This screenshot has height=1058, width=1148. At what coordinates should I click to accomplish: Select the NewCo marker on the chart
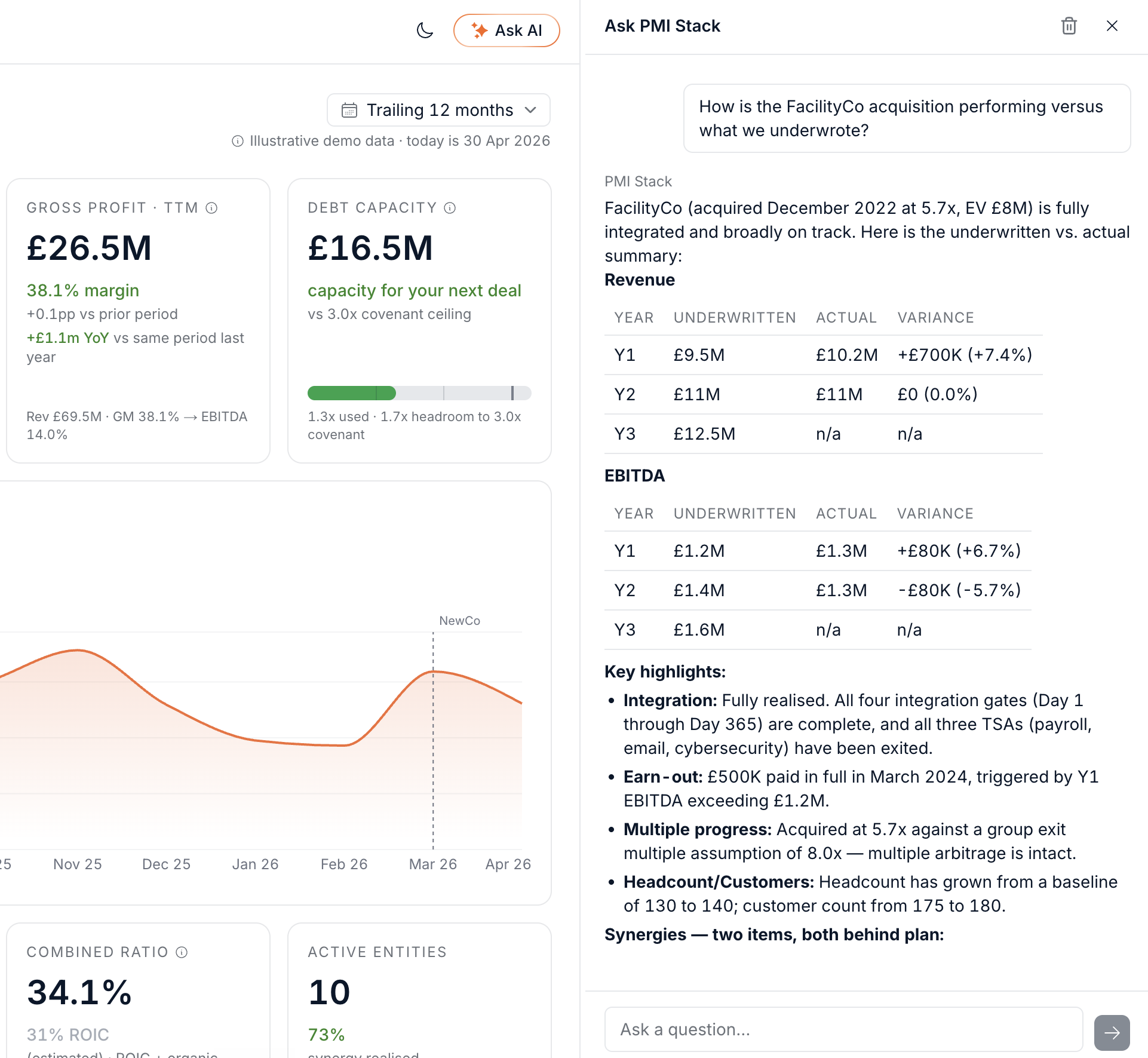tap(459, 621)
